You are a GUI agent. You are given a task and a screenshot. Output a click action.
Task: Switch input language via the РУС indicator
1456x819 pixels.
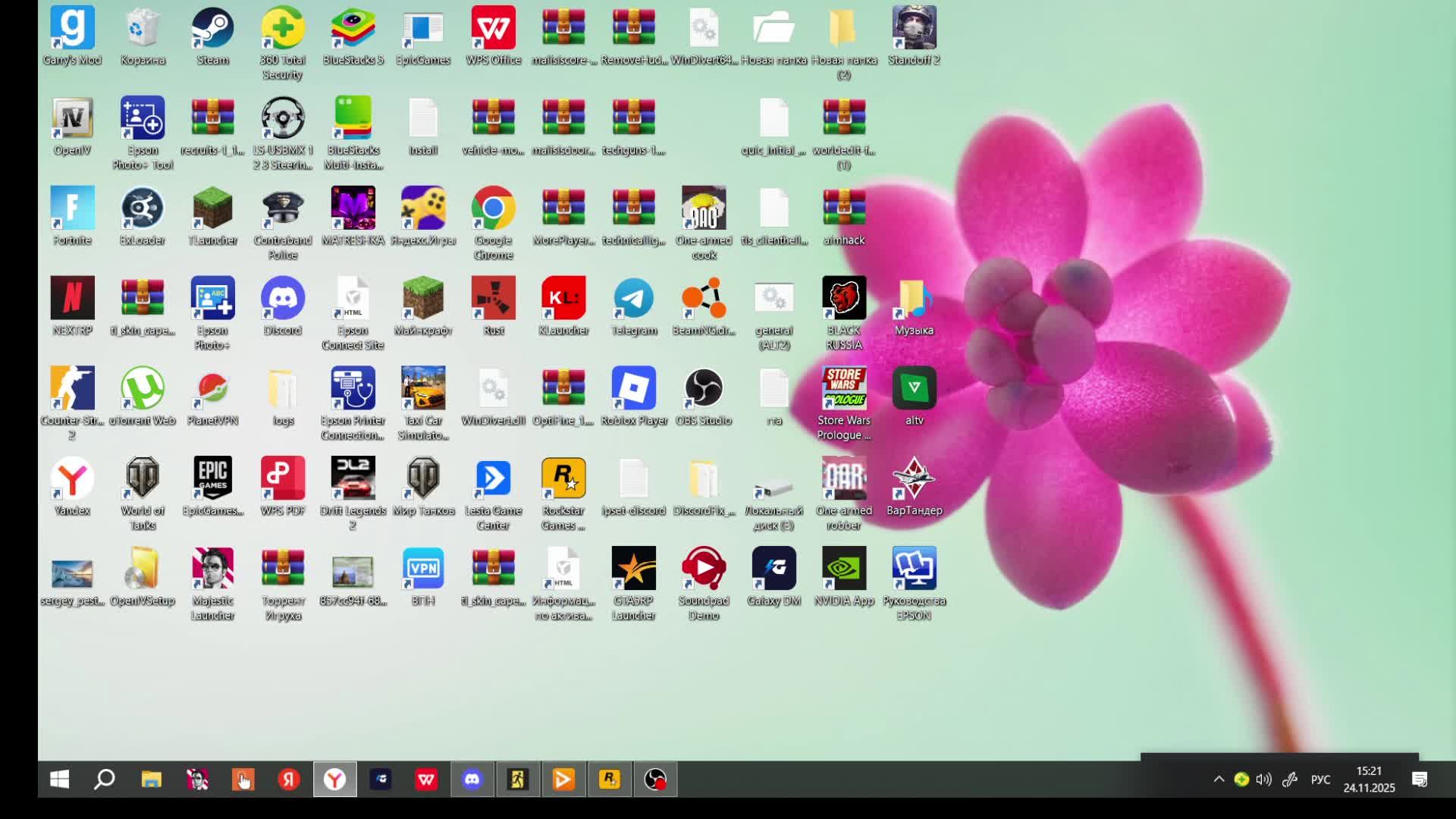point(1320,779)
